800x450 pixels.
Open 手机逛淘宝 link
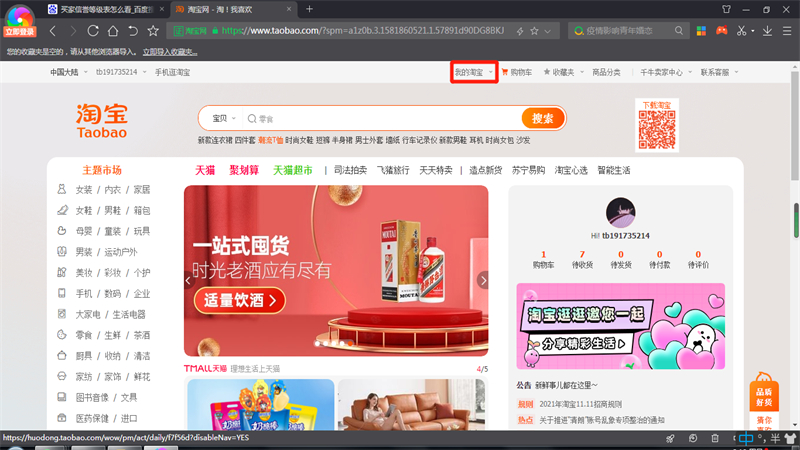pos(172,72)
